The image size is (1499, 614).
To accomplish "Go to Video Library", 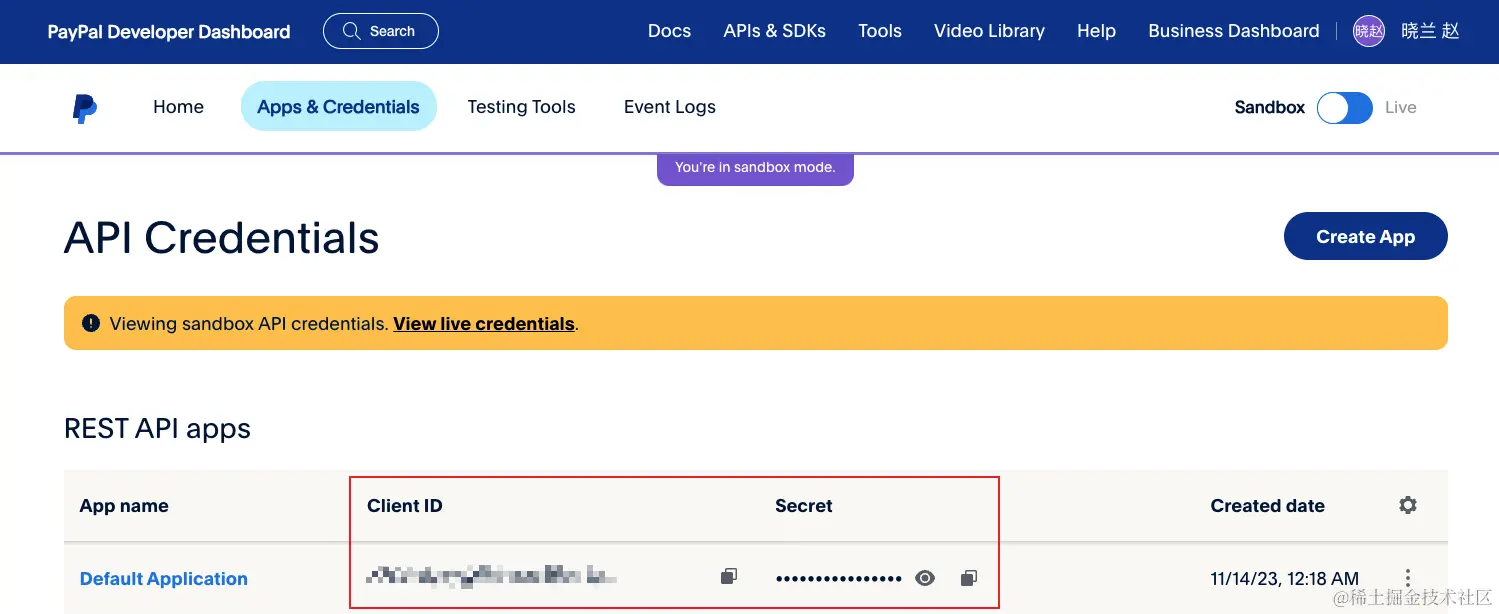I will click(989, 31).
